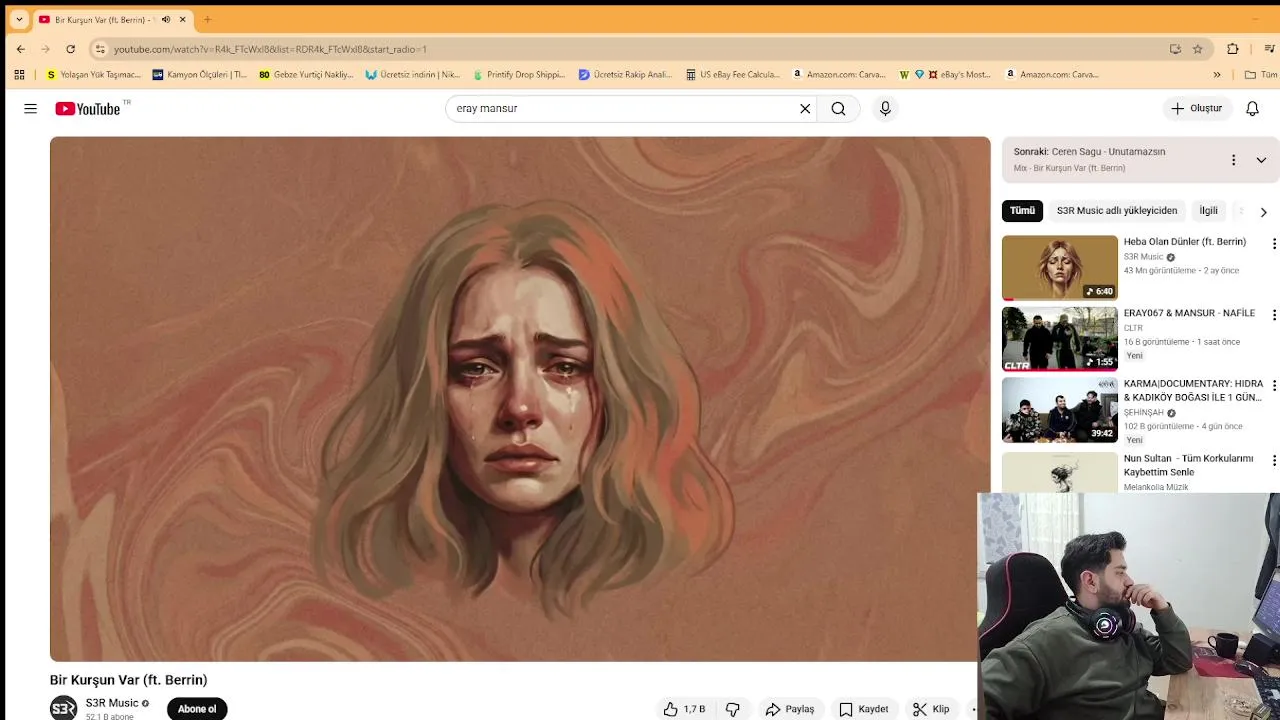1280x720 pixels.
Task: Open the YouTube guide hamburger menu
Action: 30,108
